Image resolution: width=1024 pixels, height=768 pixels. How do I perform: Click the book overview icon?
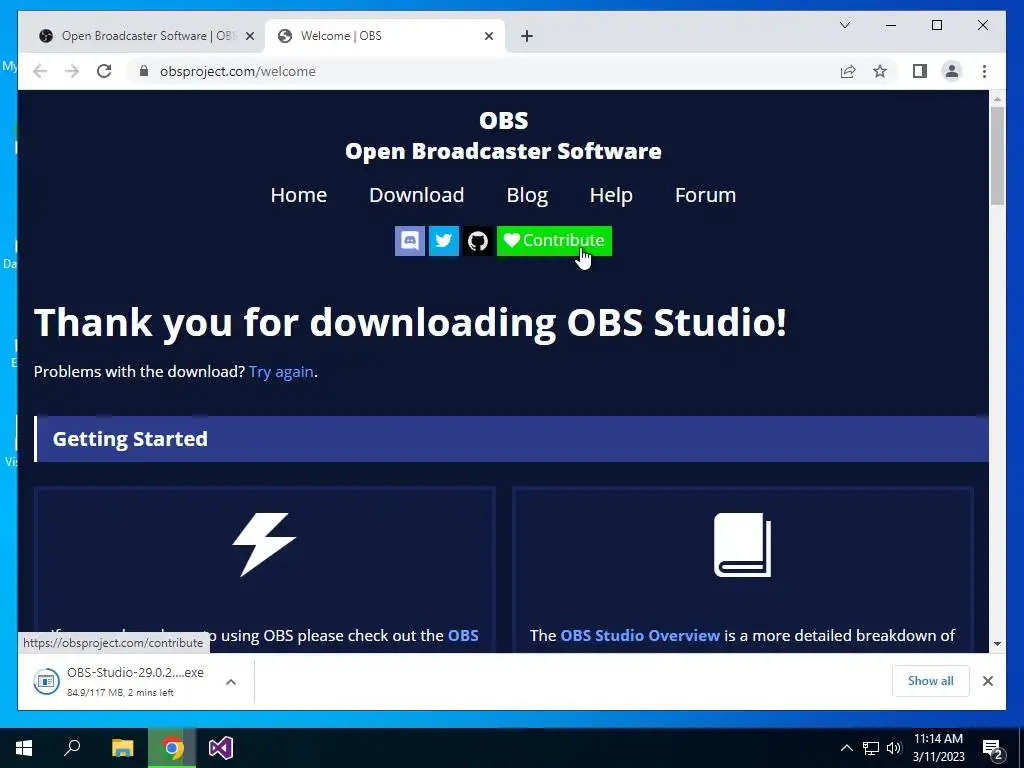click(743, 545)
